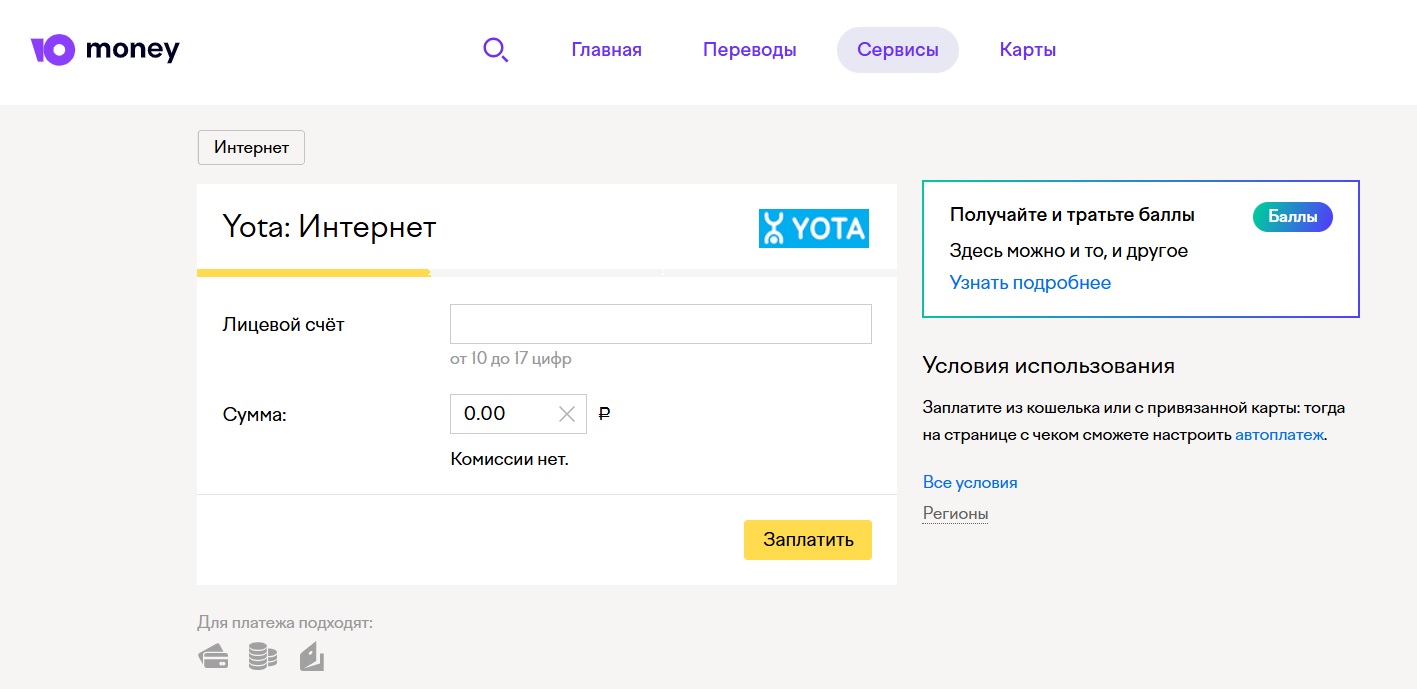Open the Узнать подробнее link
The image size is (1417, 689).
click(x=1030, y=283)
